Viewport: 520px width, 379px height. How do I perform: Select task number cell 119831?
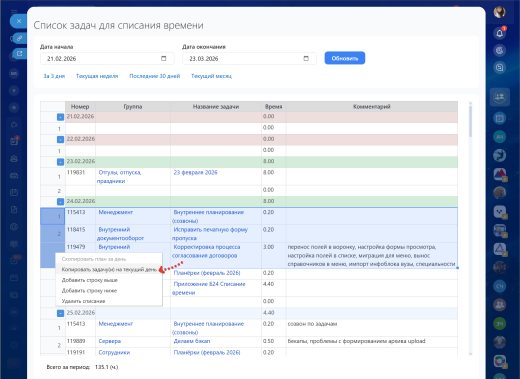tap(80, 176)
